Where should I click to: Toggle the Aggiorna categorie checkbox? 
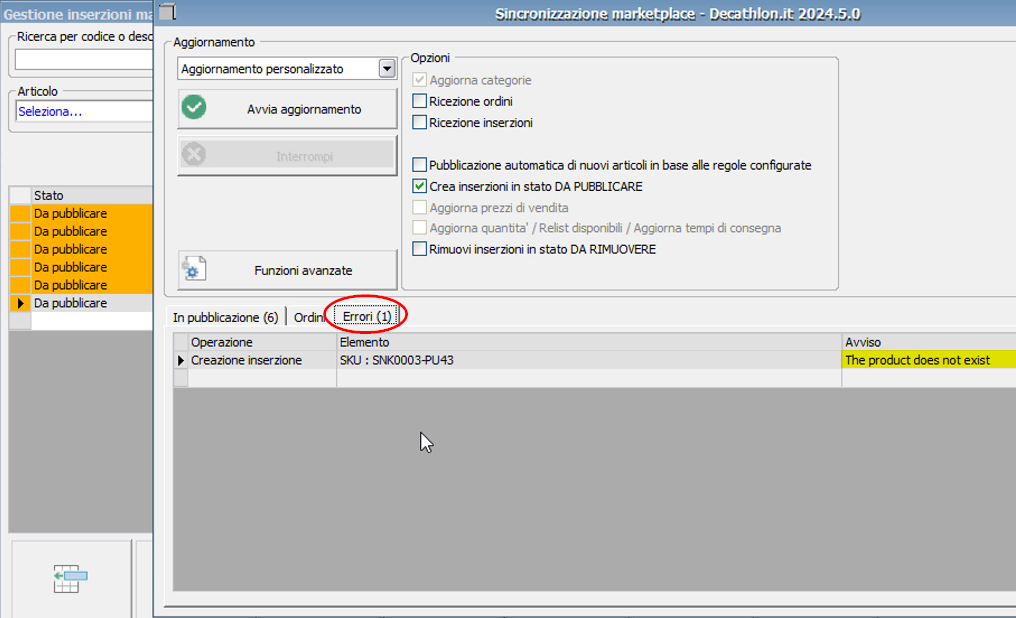pyautogui.click(x=419, y=80)
